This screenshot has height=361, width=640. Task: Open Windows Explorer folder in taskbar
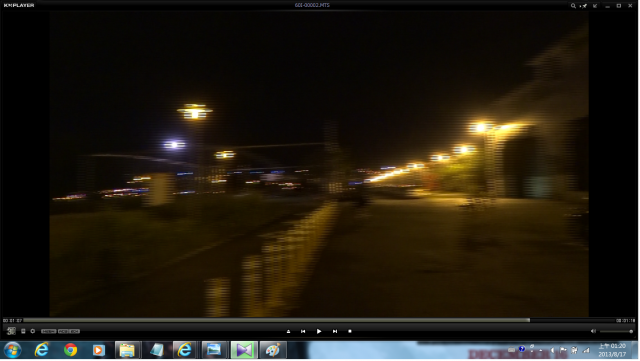pyautogui.click(x=127, y=350)
